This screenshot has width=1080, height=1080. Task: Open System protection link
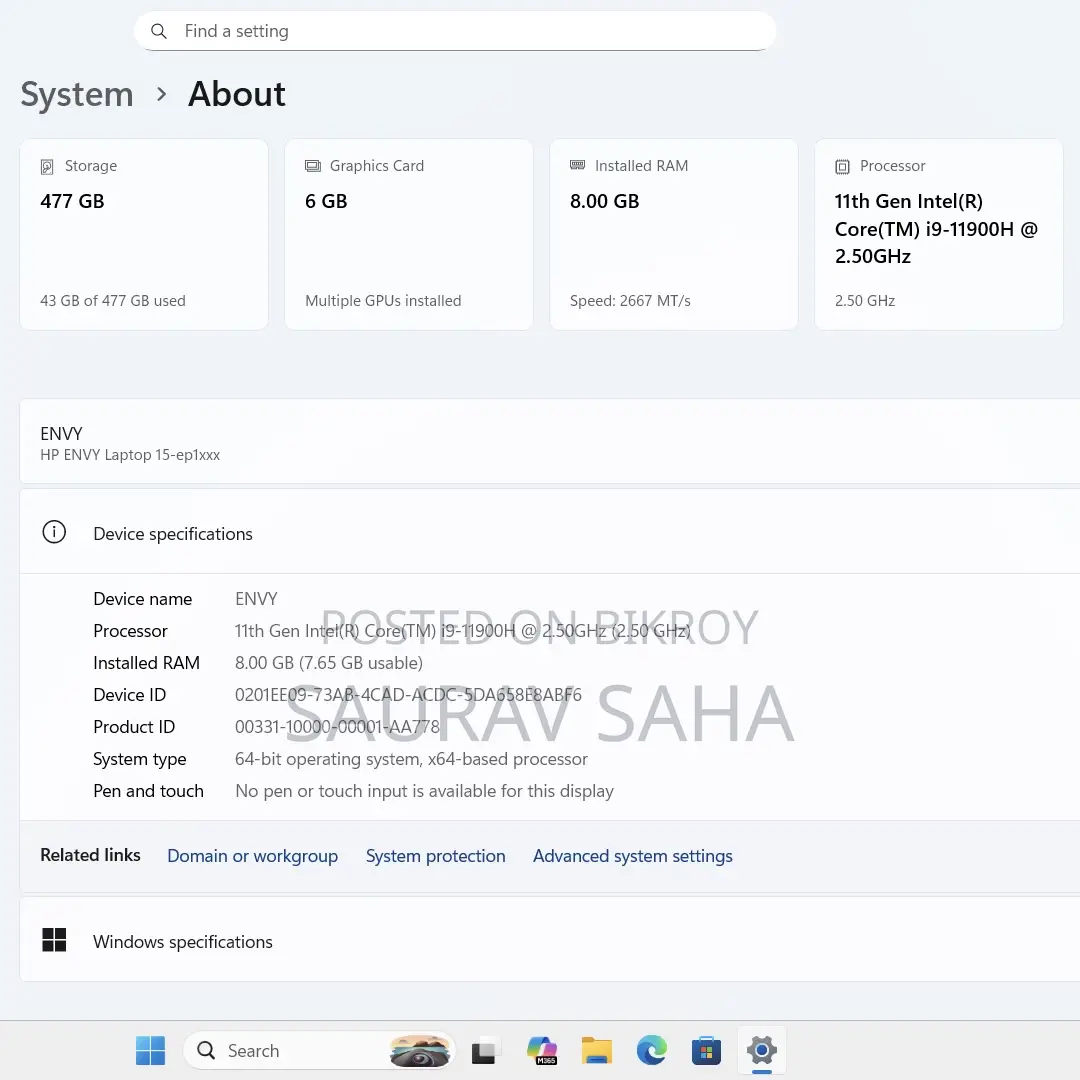435,855
